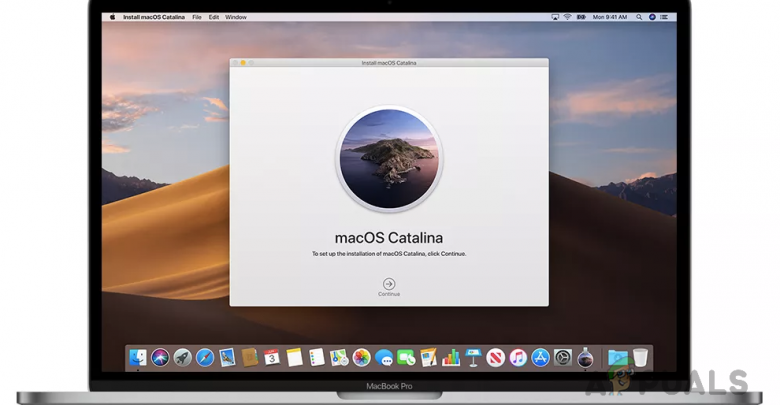Open Spotlight search in menu bar
Screen dimensions: 780x405
tap(640, 17)
